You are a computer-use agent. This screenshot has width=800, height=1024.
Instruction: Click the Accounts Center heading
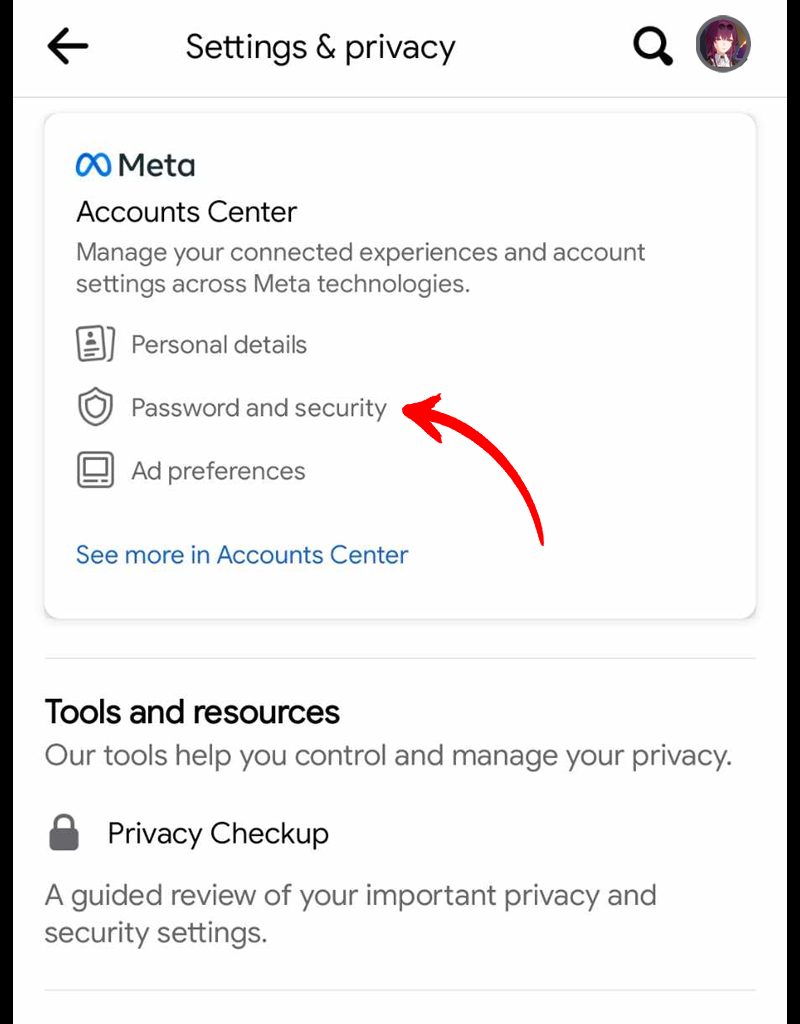point(187,212)
